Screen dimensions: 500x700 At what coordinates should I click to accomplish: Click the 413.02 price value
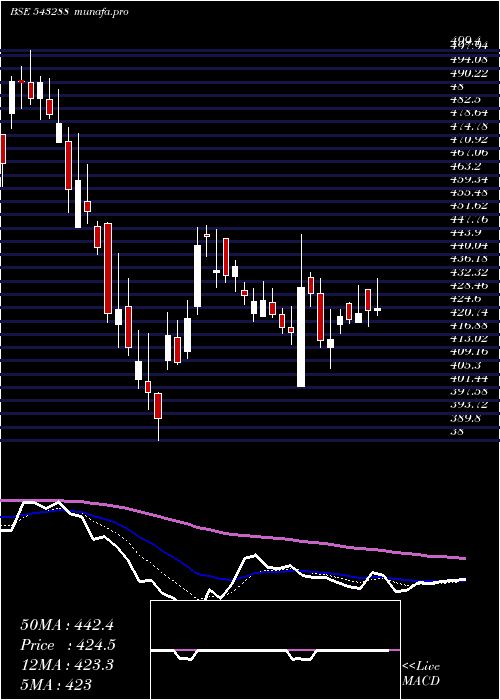click(469, 339)
